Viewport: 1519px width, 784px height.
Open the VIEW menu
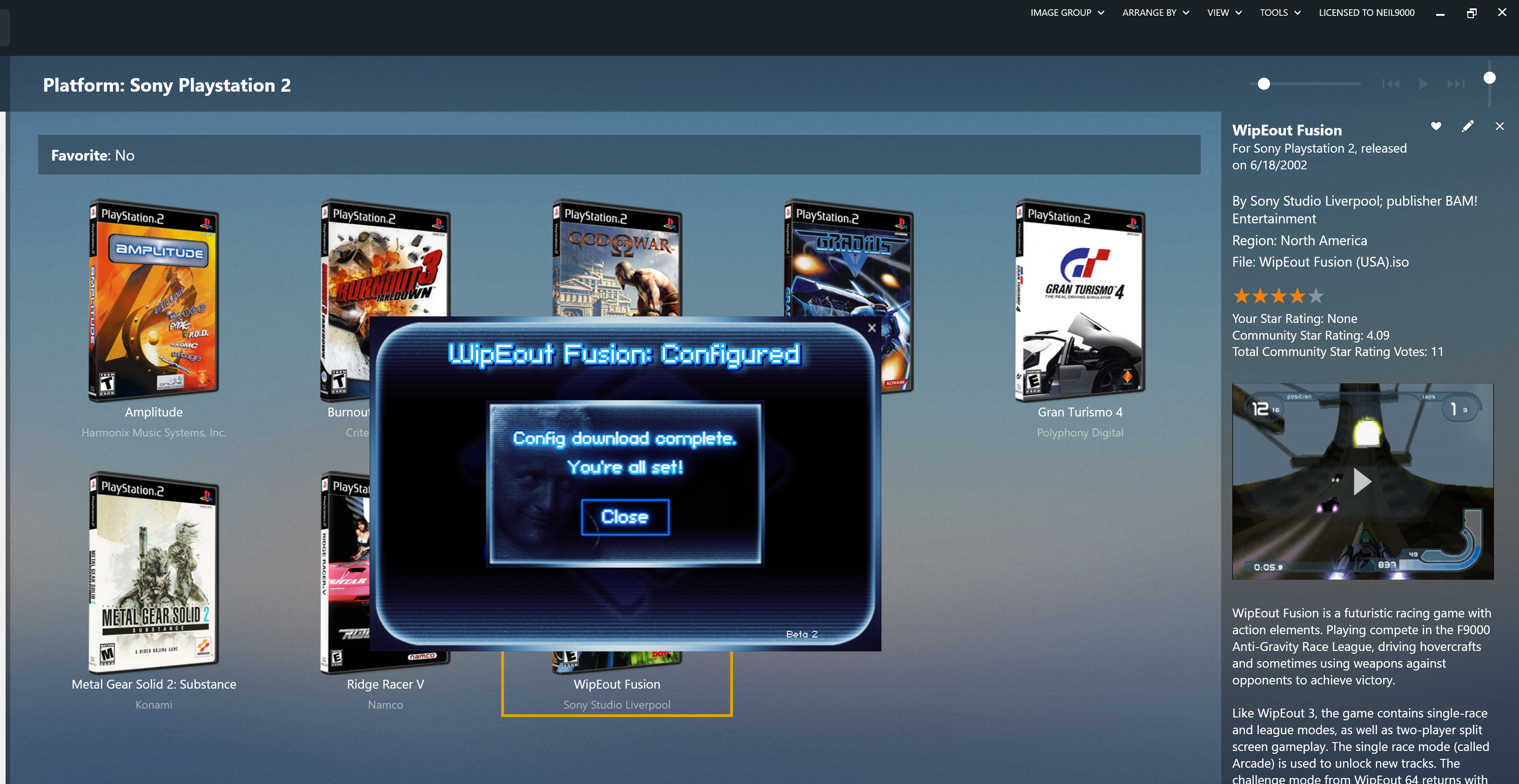(x=1224, y=13)
